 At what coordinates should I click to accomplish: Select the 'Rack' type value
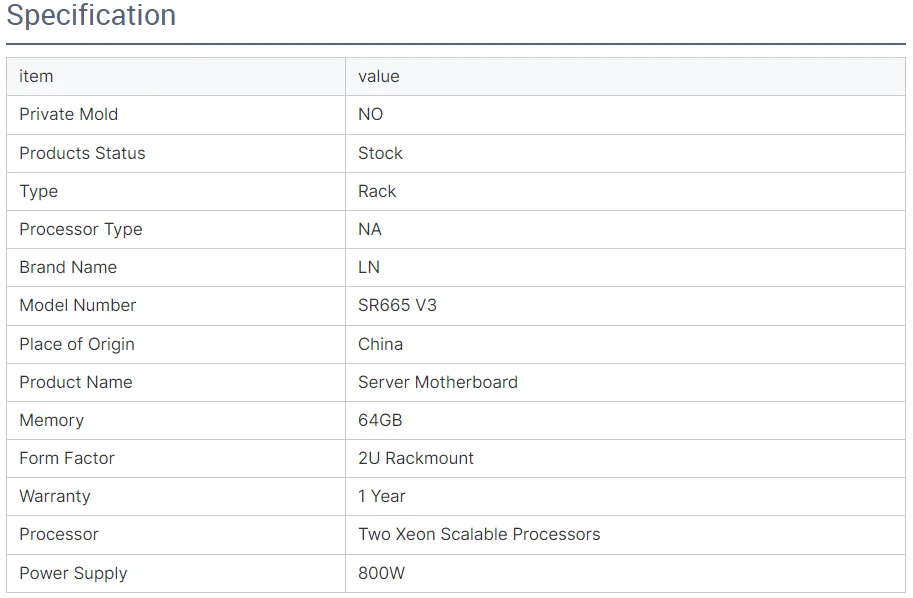tap(377, 191)
